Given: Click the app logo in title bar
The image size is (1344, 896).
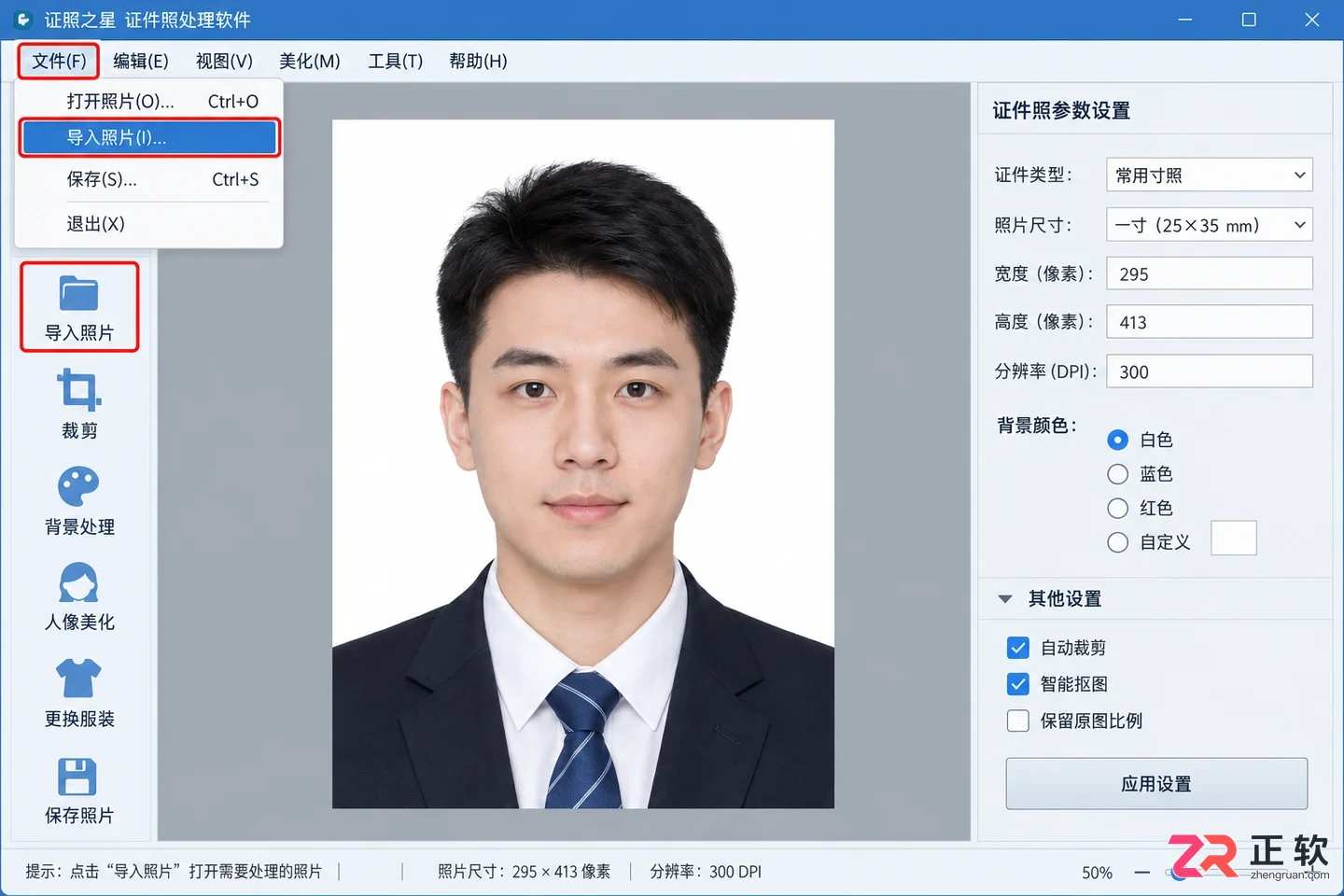Looking at the screenshot, I should coord(23,20).
